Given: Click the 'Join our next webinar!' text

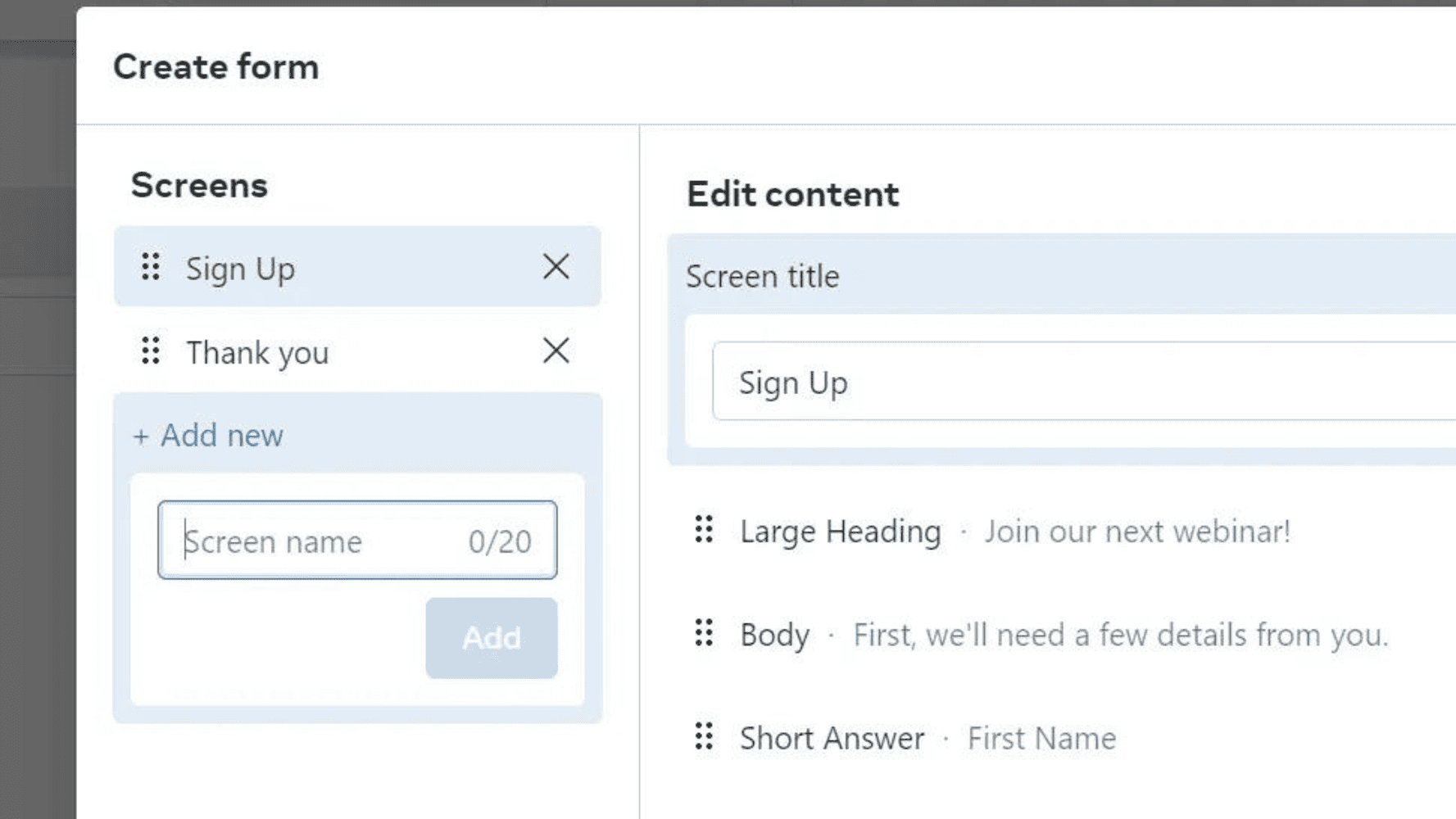Looking at the screenshot, I should click(1137, 532).
